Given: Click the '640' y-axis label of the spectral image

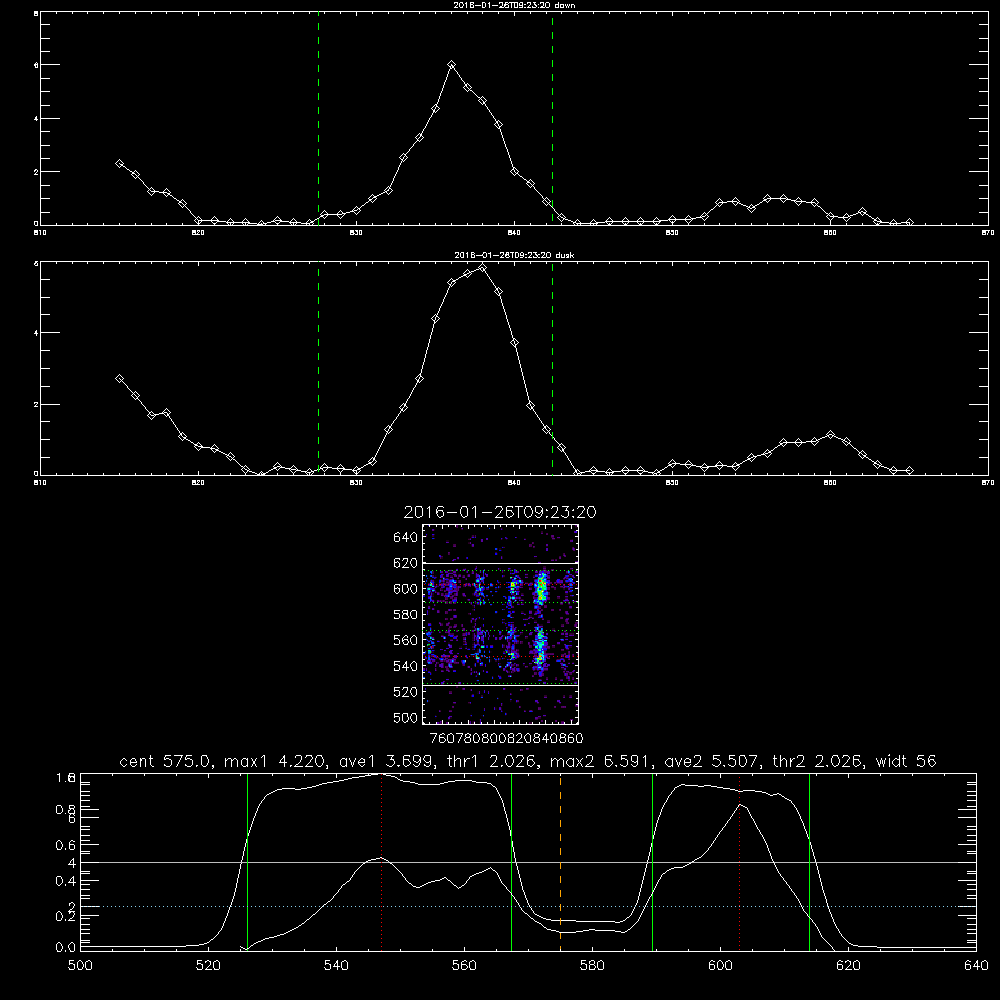Looking at the screenshot, I should tap(406, 538).
